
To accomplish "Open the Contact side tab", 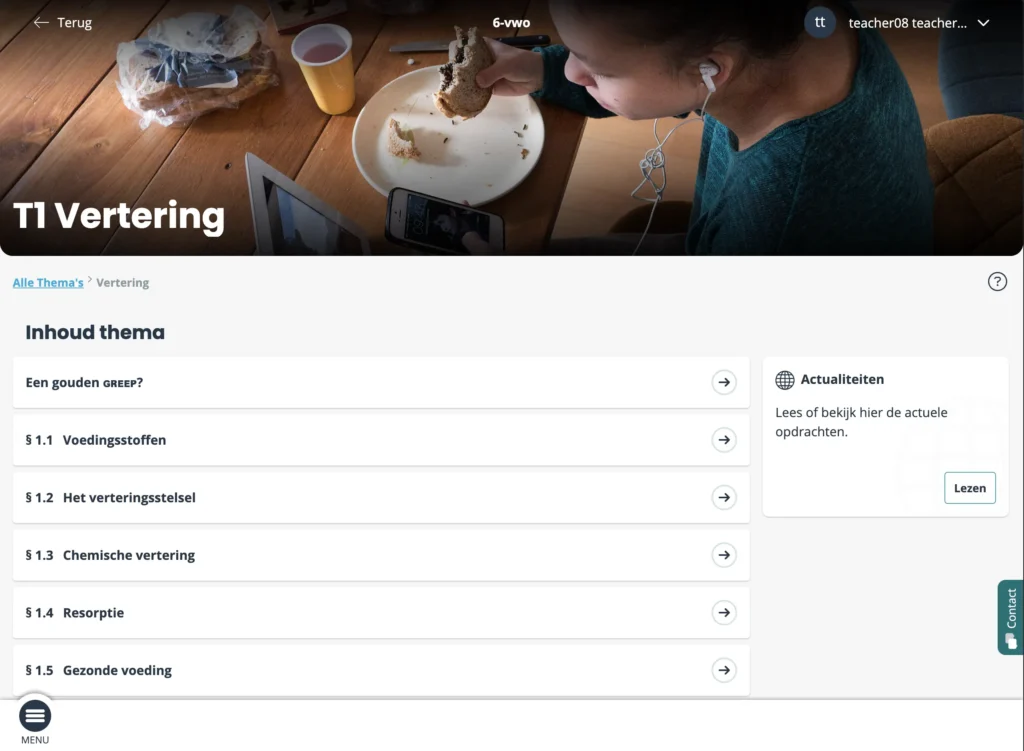I will pos(1010,617).
